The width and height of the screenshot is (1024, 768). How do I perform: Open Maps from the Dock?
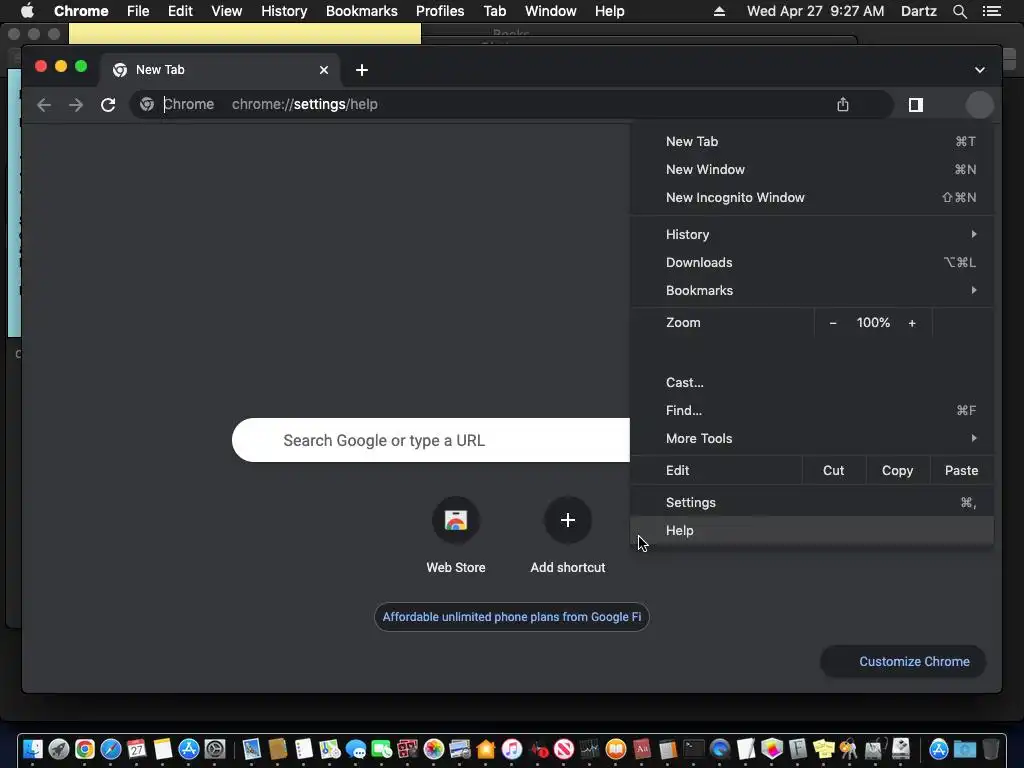tap(330, 749)
